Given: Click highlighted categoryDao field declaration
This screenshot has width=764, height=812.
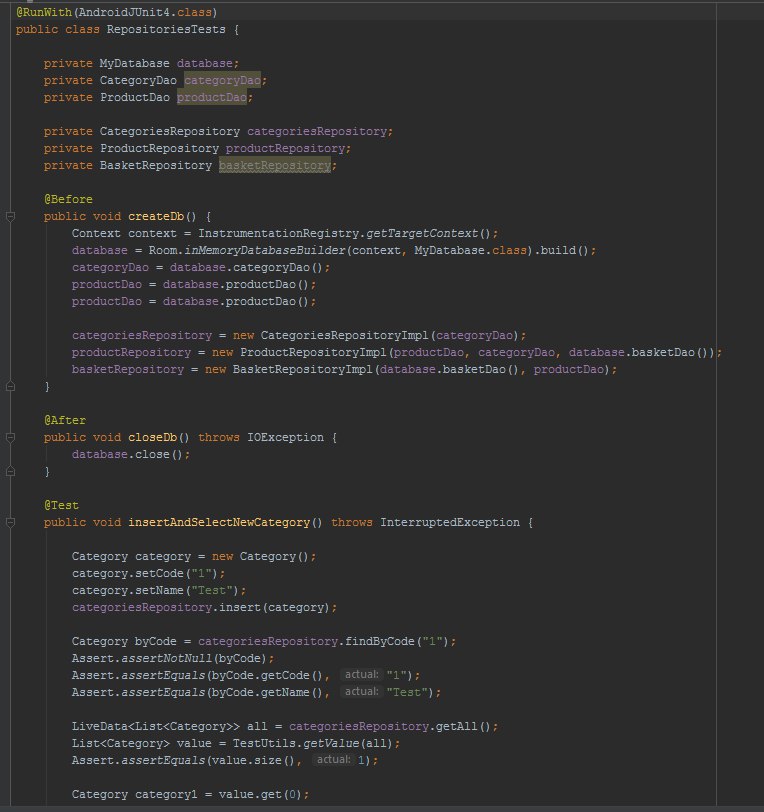Looking at the screenshot, I should pyautogui.click(x=222, y=80).
